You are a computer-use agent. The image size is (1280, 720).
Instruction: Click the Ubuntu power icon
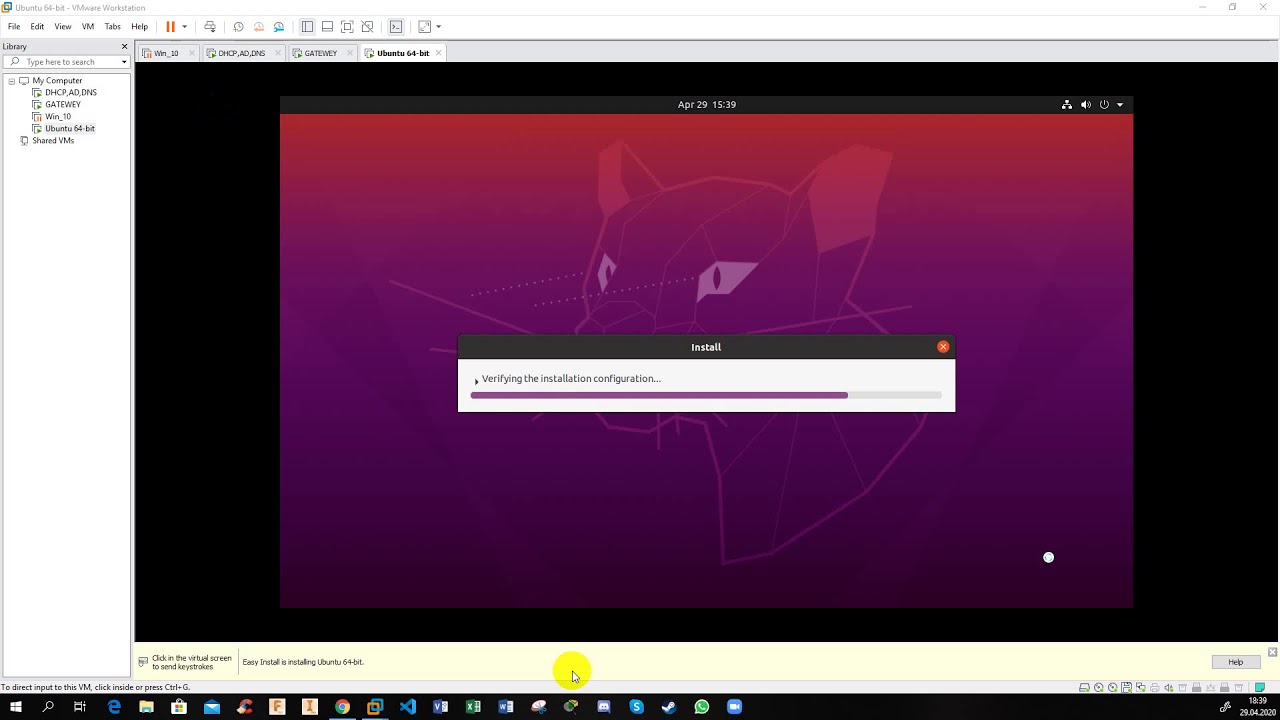(x=1104, y=104)
